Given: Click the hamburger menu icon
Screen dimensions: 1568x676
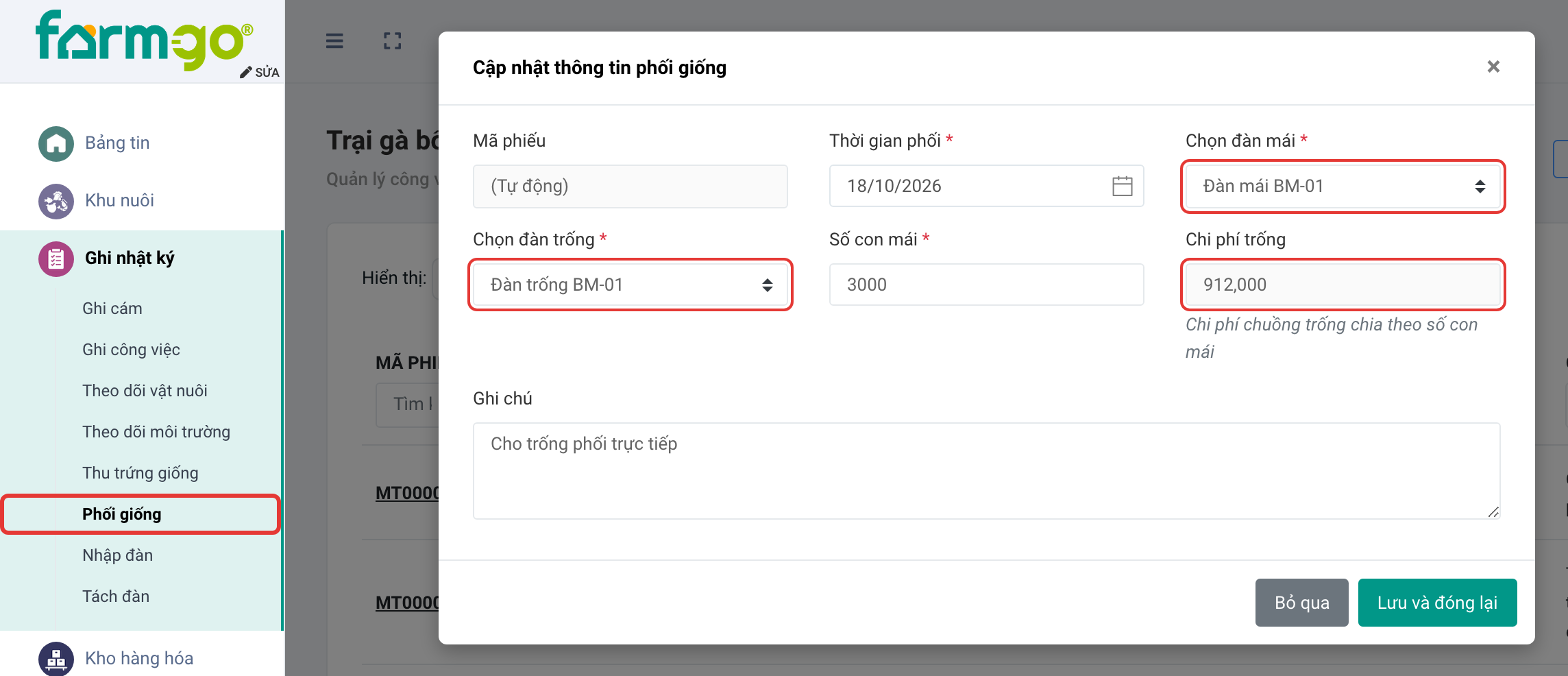Looking at the screenshot, I should 334,41.
